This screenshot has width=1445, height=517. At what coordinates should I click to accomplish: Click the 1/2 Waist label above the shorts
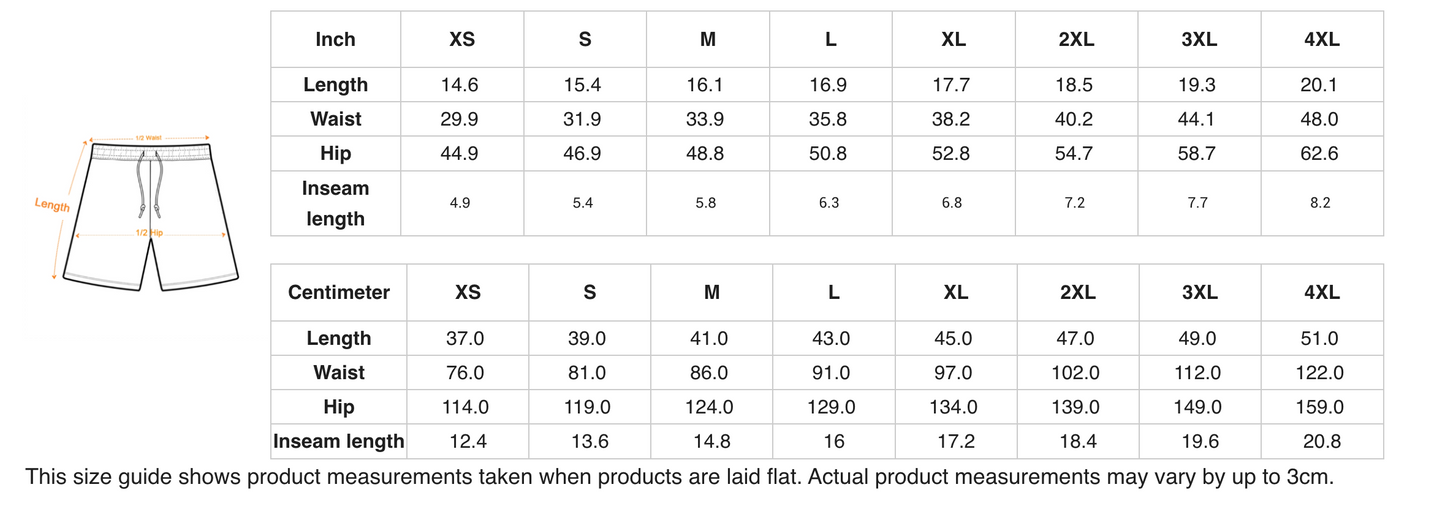click(148, 138)
